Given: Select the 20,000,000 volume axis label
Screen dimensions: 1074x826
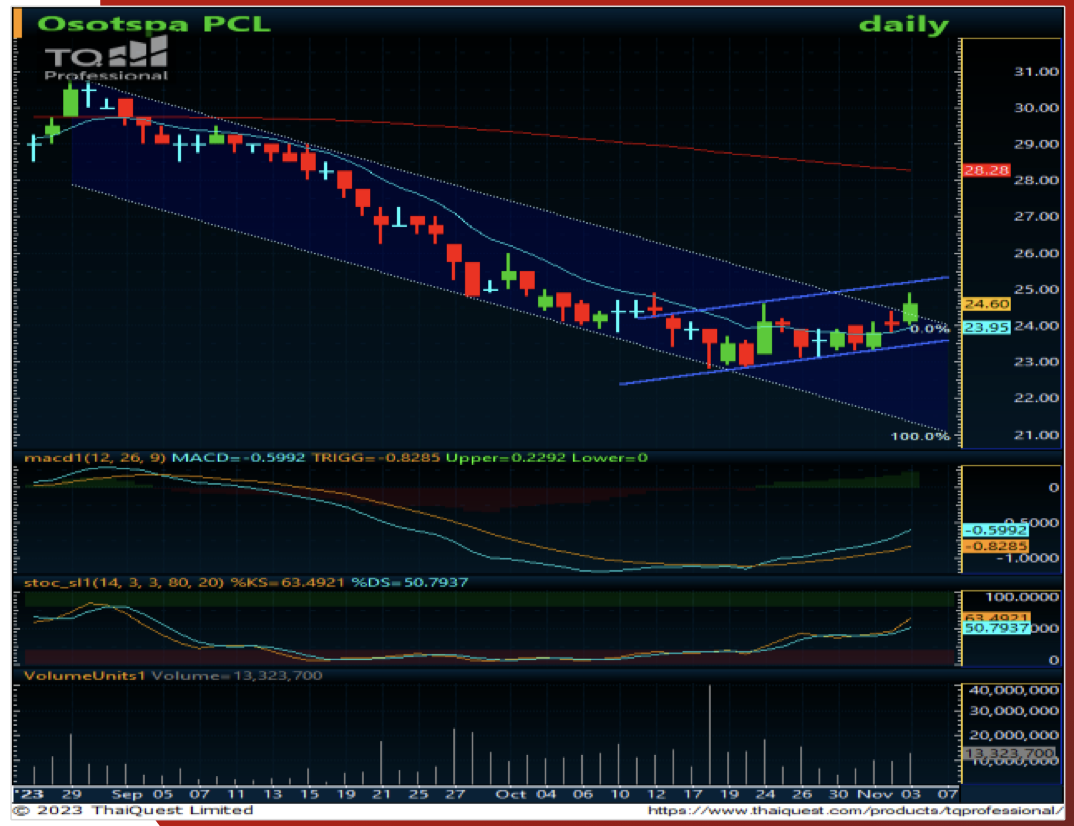Looking at the screenshot, I should (1013, 735).
